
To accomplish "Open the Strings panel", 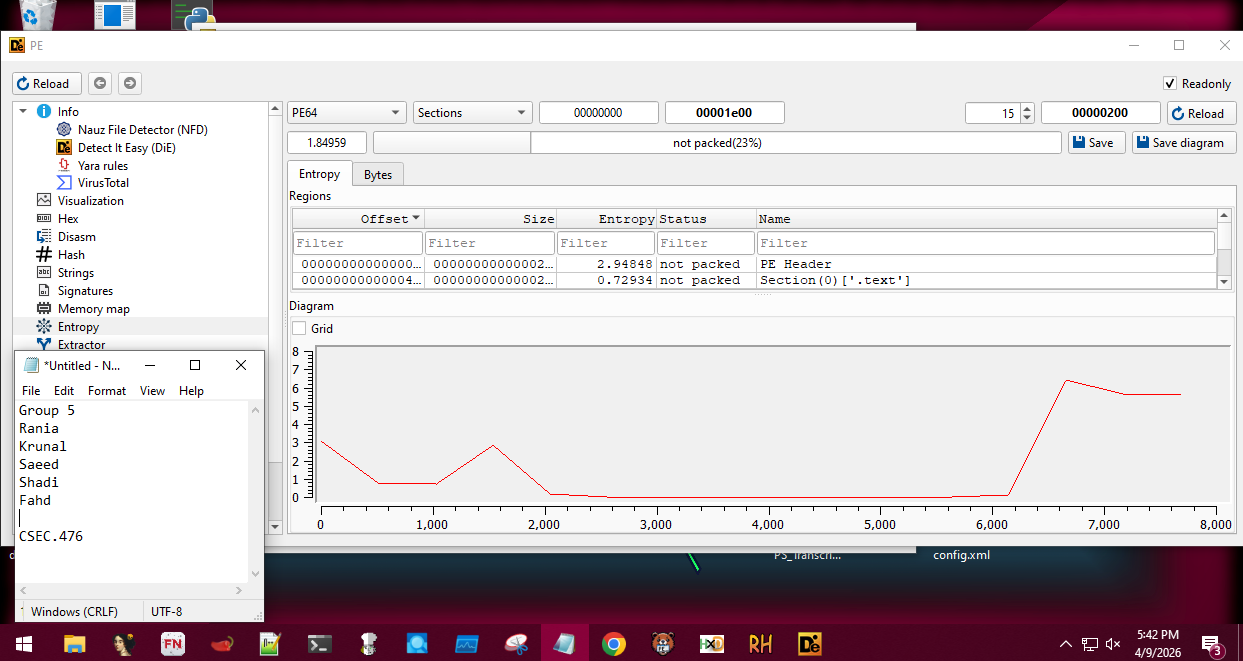I will [x=75, y=273].
